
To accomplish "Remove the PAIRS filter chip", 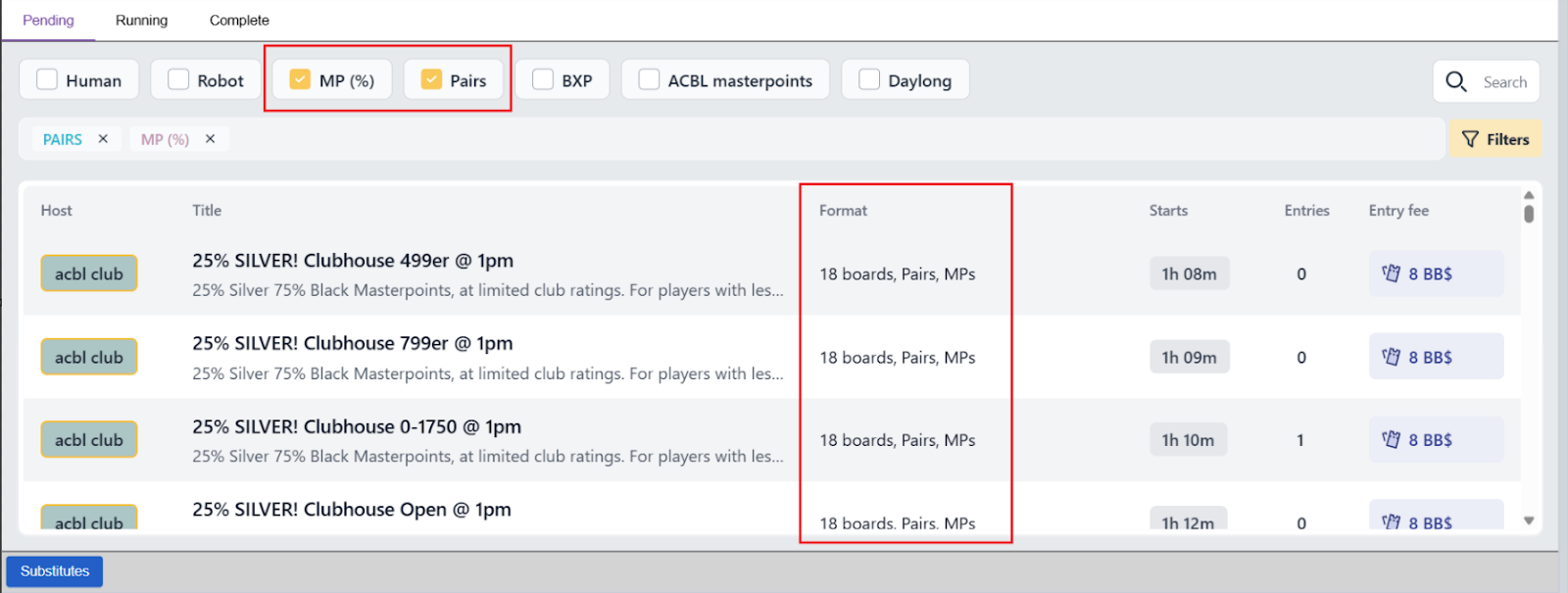I will [103, 139].
